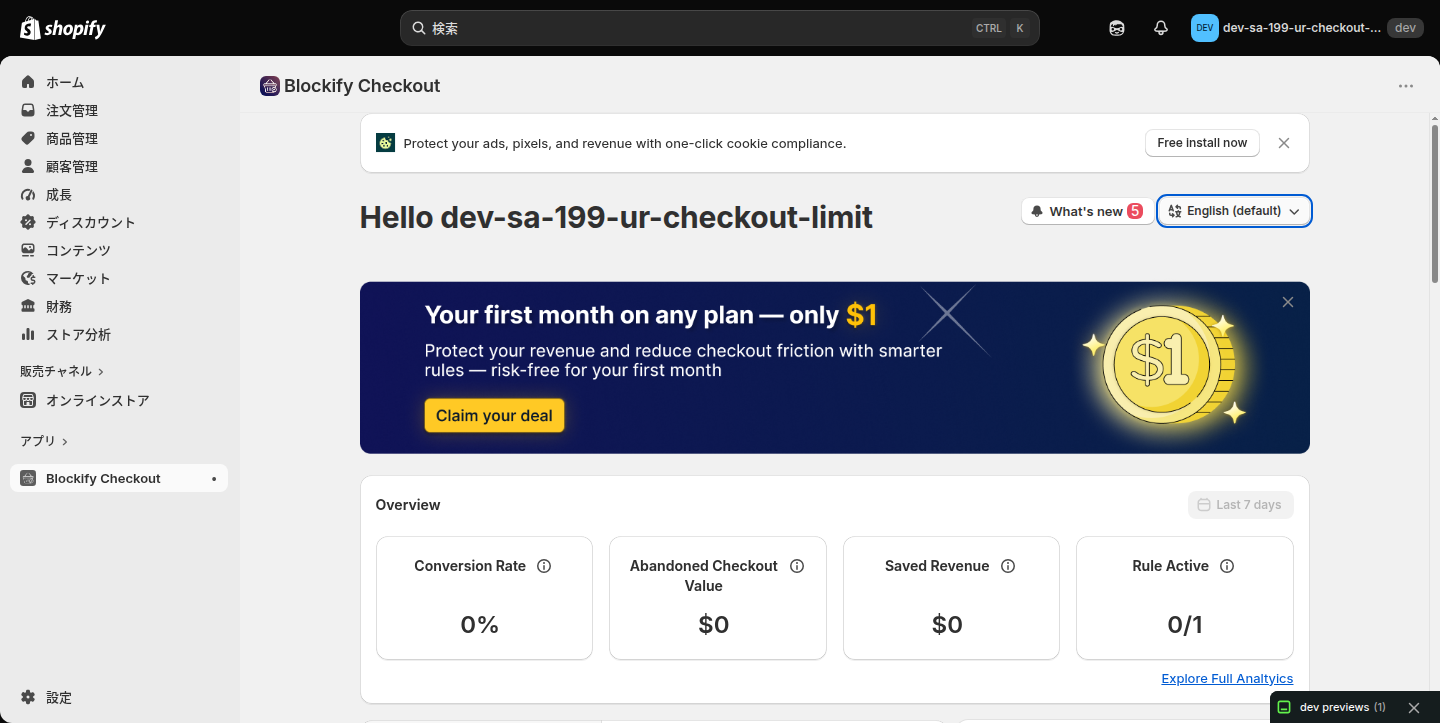Viewport: 1440px width, 723px height.
Task: Open 顧客管理 customers section
Action: (x=119, y=166)
